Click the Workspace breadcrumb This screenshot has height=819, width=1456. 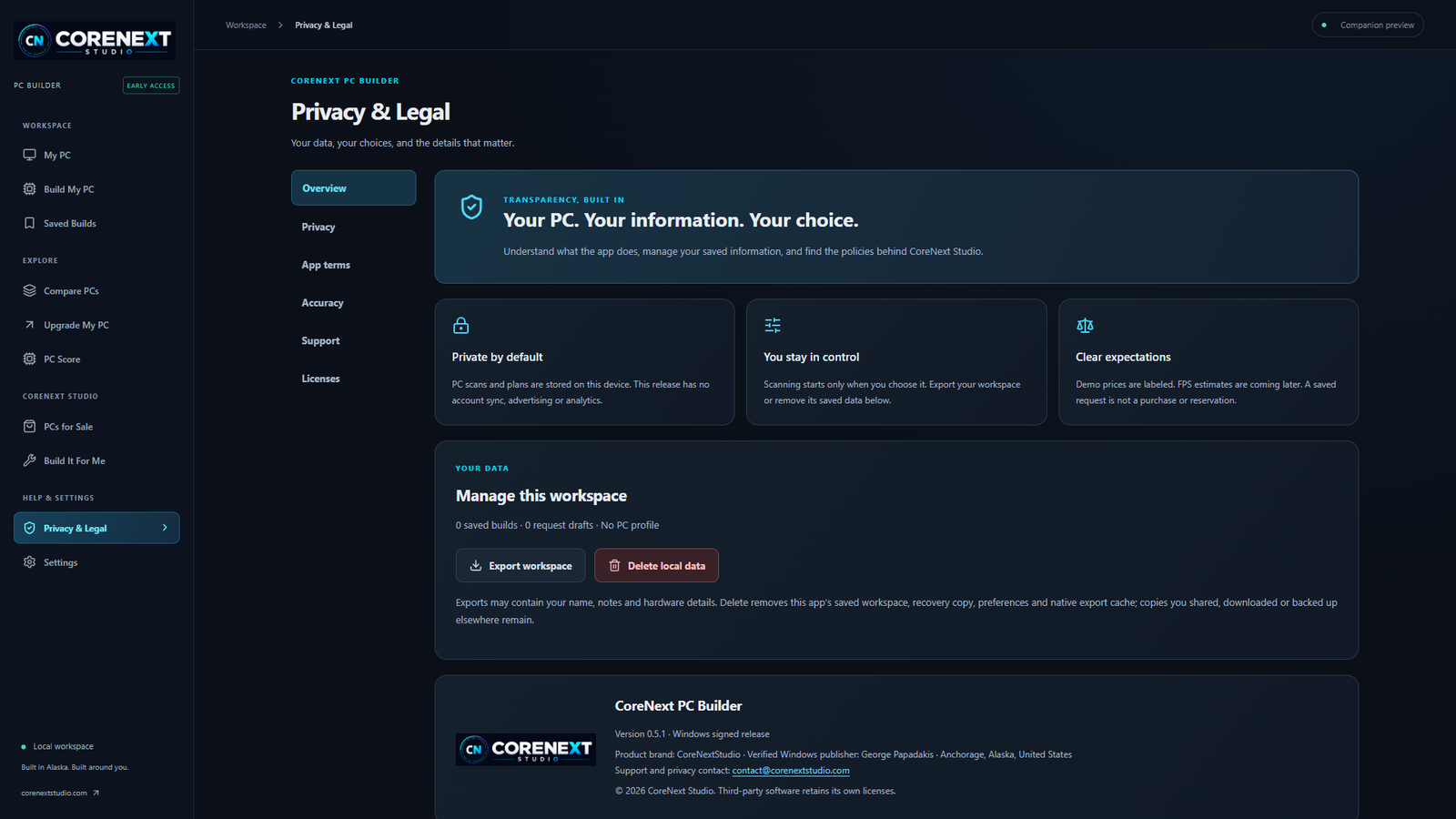tap(246, 25)
